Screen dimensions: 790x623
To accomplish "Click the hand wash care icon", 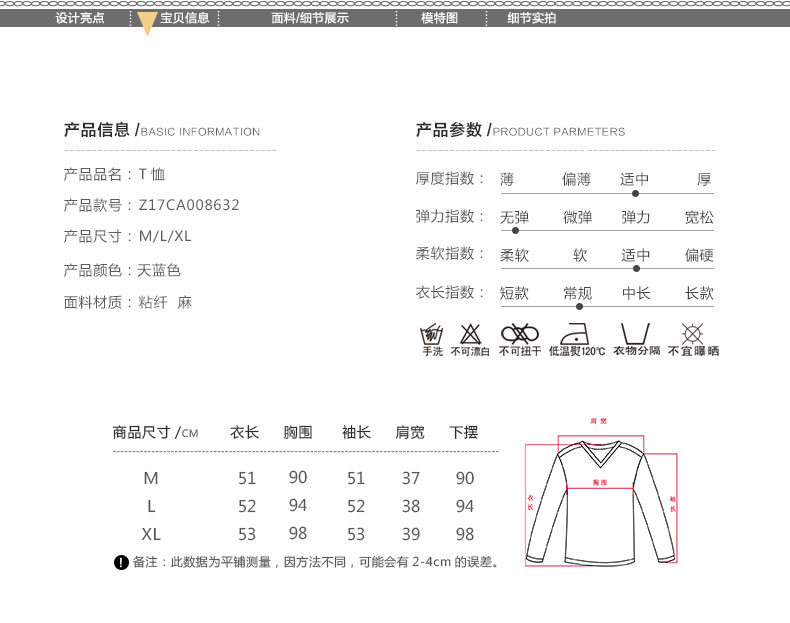I will pyautogui.click(x=432, y=334).
